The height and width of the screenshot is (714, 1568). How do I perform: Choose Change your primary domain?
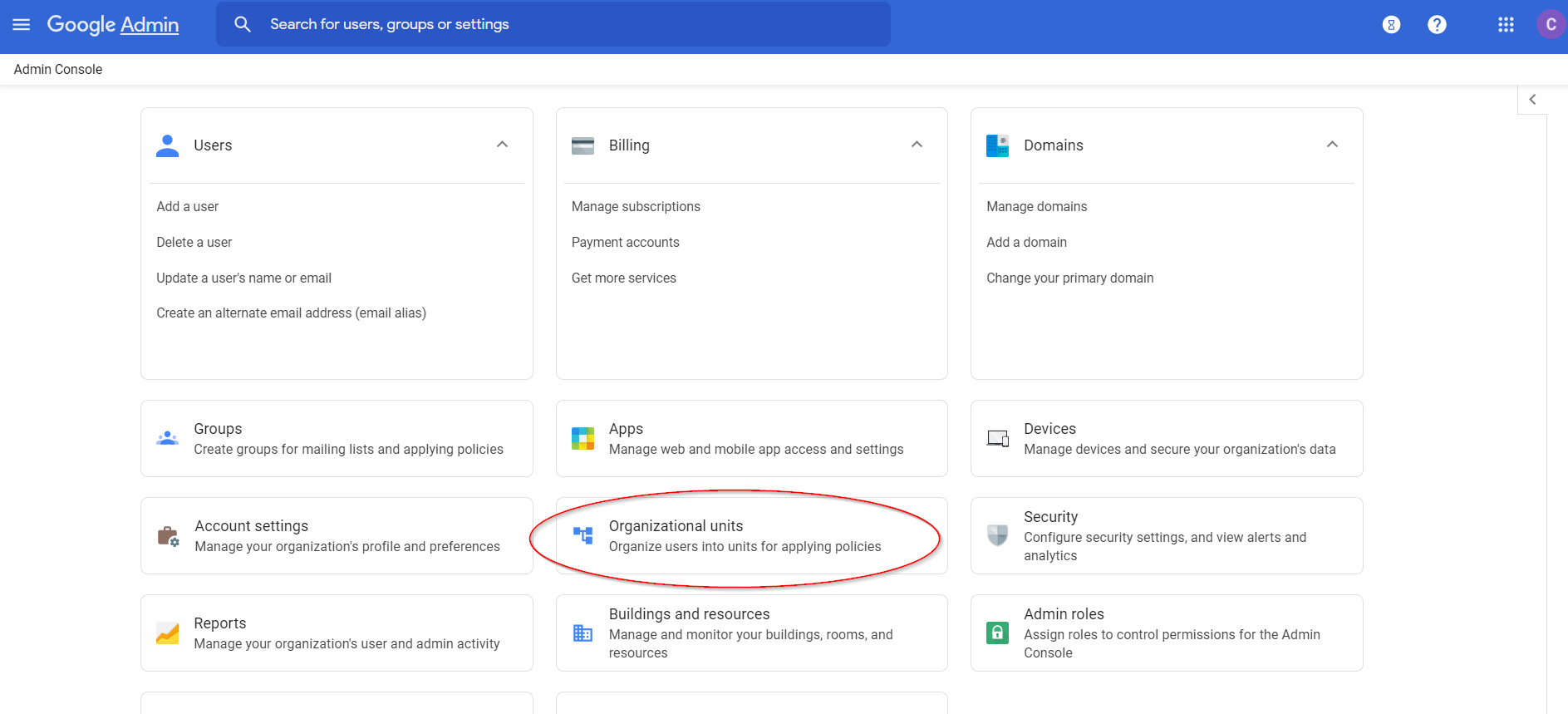(1070, 278)
